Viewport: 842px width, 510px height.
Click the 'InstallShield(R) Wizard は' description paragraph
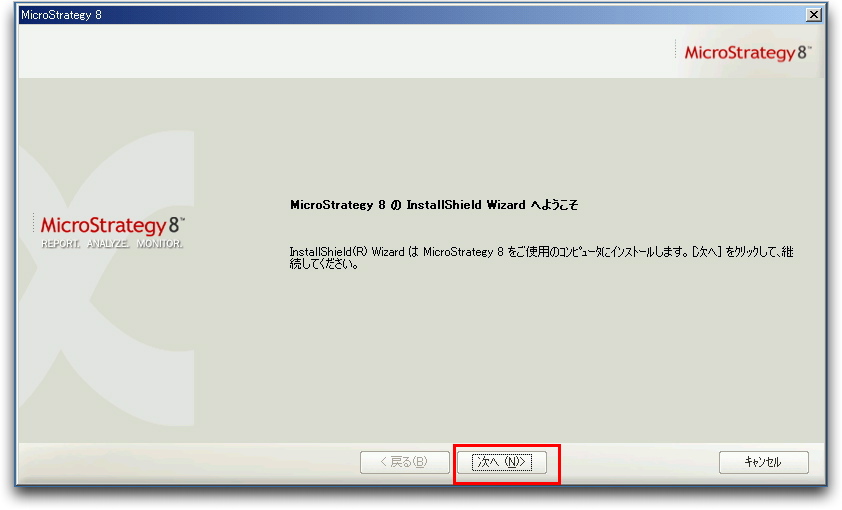tap(541, 258)
